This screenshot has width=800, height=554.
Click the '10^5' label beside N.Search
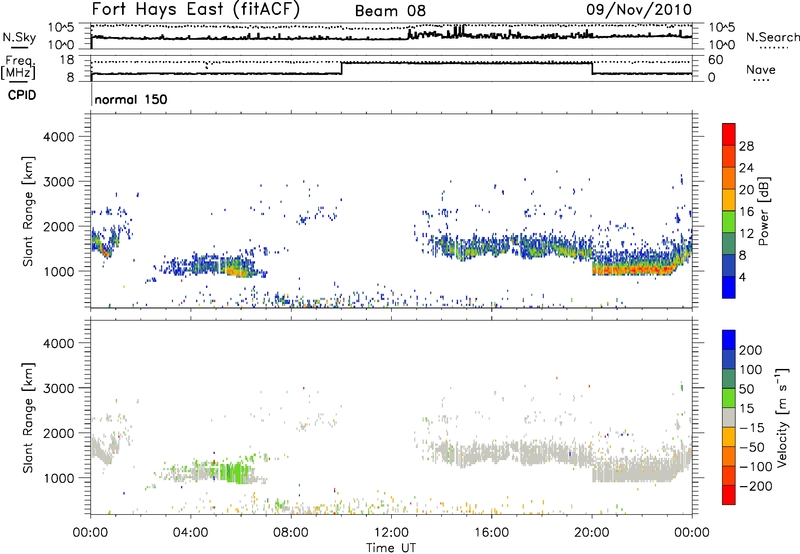point(722,28)
